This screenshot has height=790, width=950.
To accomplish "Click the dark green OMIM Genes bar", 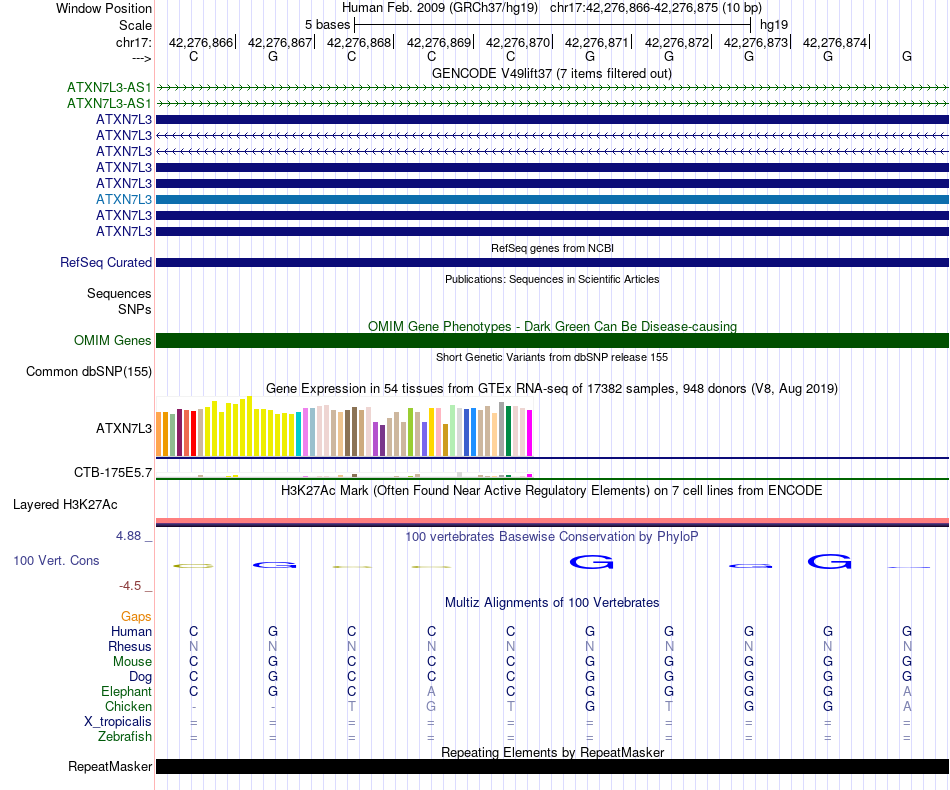I will [x=552, y=340].
